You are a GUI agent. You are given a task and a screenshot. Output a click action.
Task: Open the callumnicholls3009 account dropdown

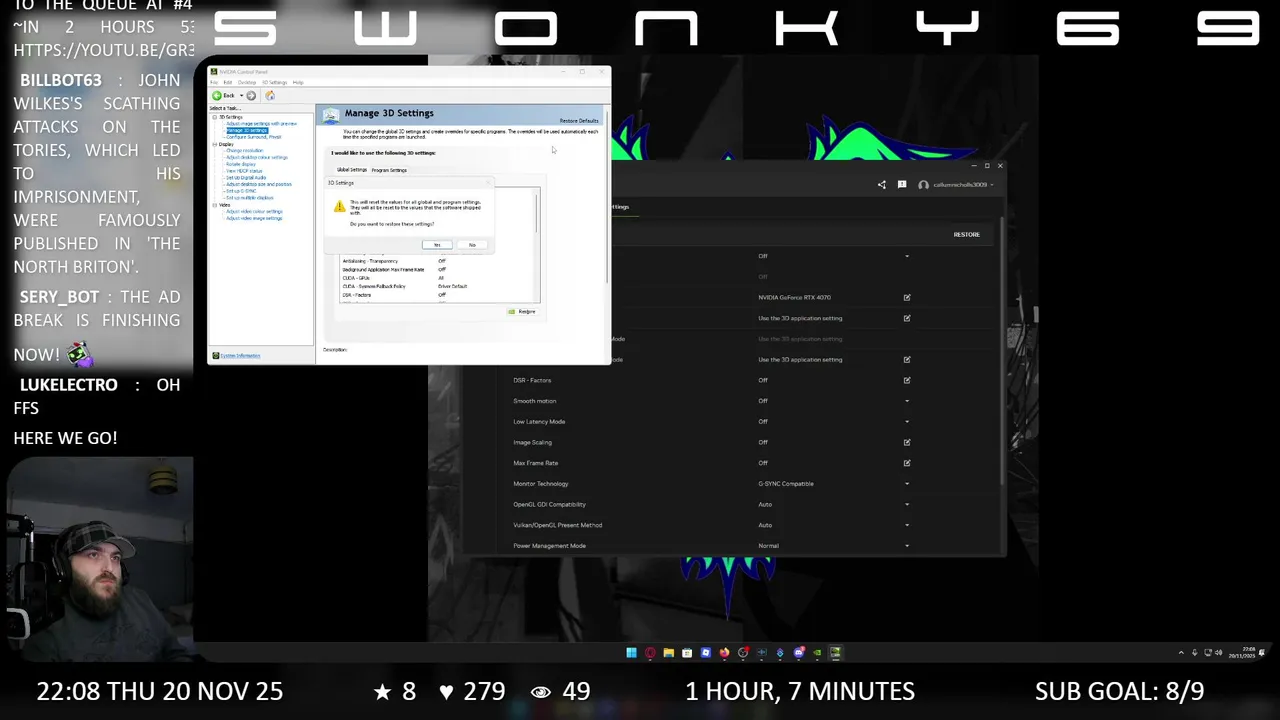click(x=957, y=185)
